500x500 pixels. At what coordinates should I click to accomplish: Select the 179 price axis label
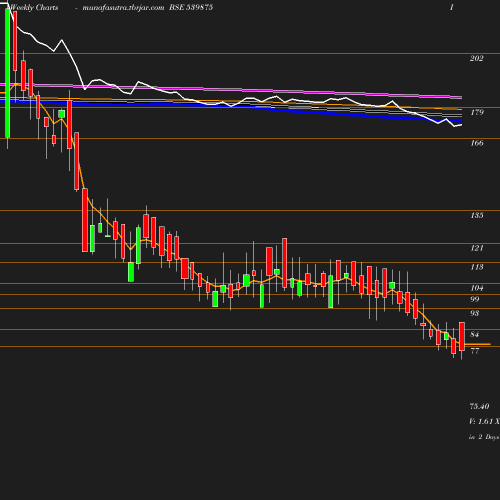tap(477, 112)
